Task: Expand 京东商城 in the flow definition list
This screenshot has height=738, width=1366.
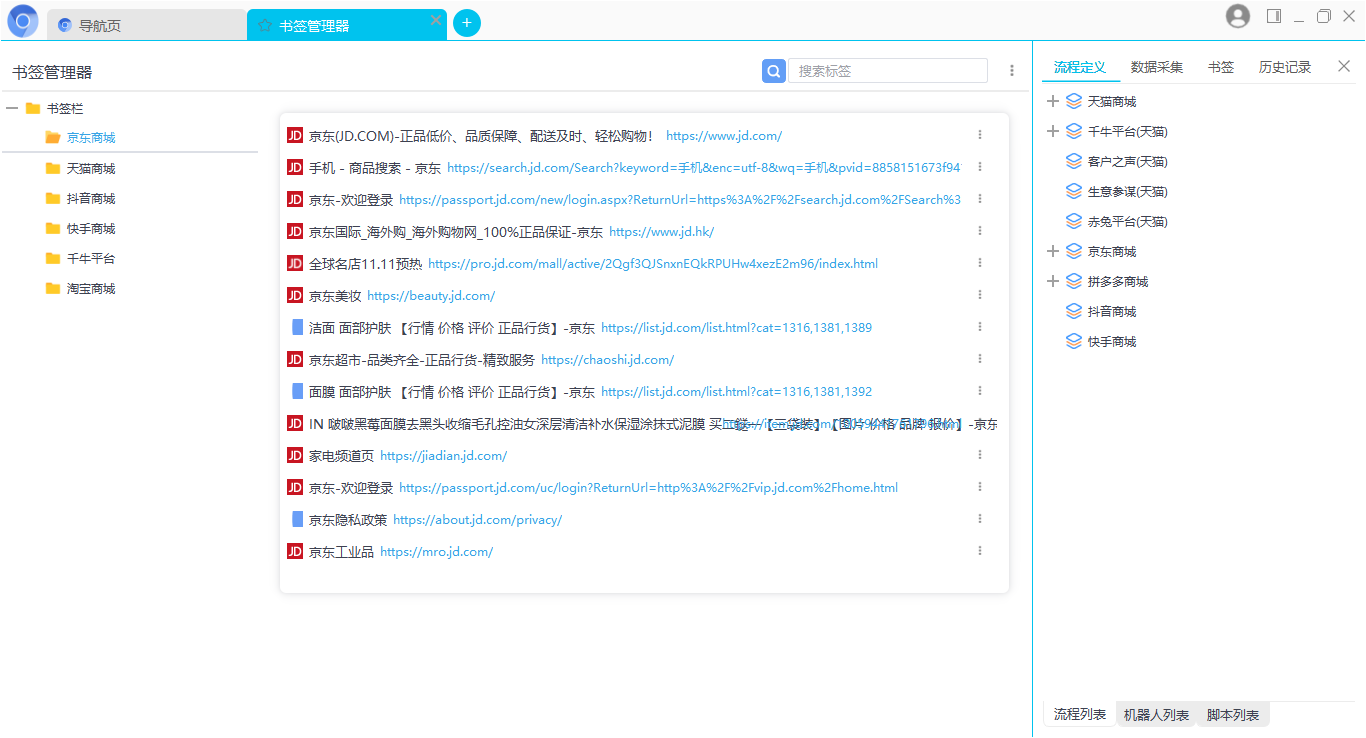Action: 1052,251
